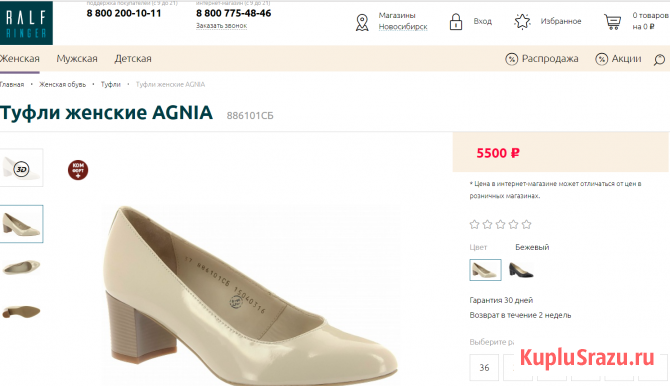Open favorites via the star icon
Screen dimensions: 670x386
(522, 21)
